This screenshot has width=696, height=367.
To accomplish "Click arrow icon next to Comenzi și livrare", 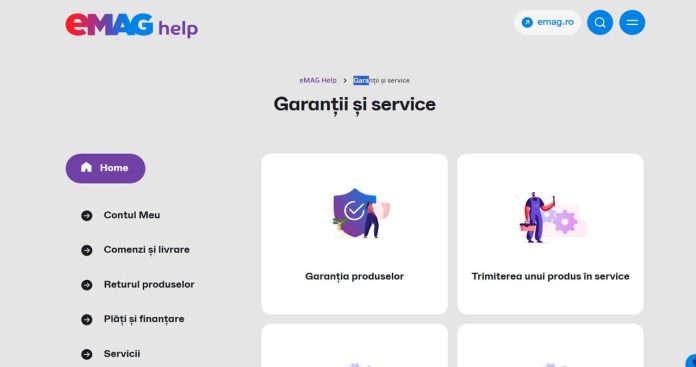I will (87, 250).
